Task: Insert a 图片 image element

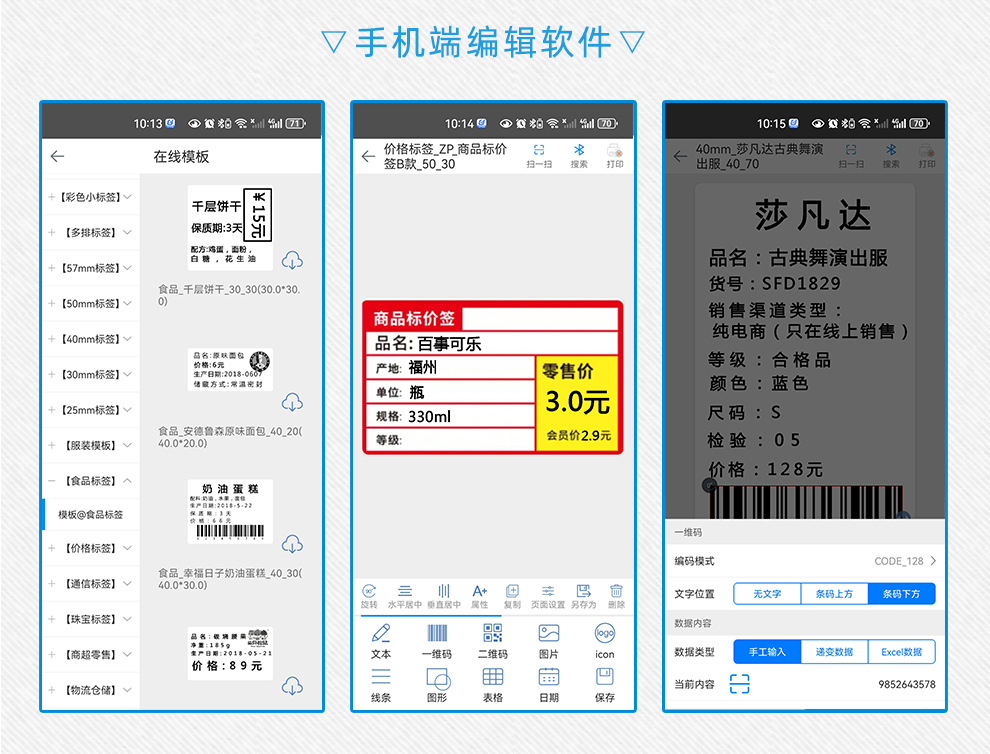Action: [549, 641]
